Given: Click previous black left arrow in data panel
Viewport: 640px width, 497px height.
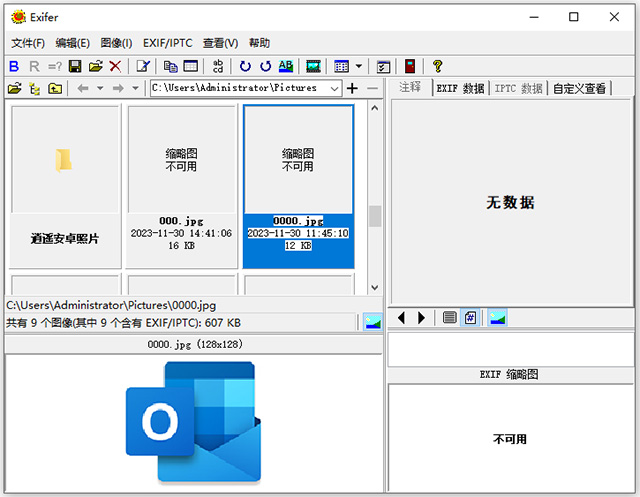Looking at the screenshot, I should 401,317.
